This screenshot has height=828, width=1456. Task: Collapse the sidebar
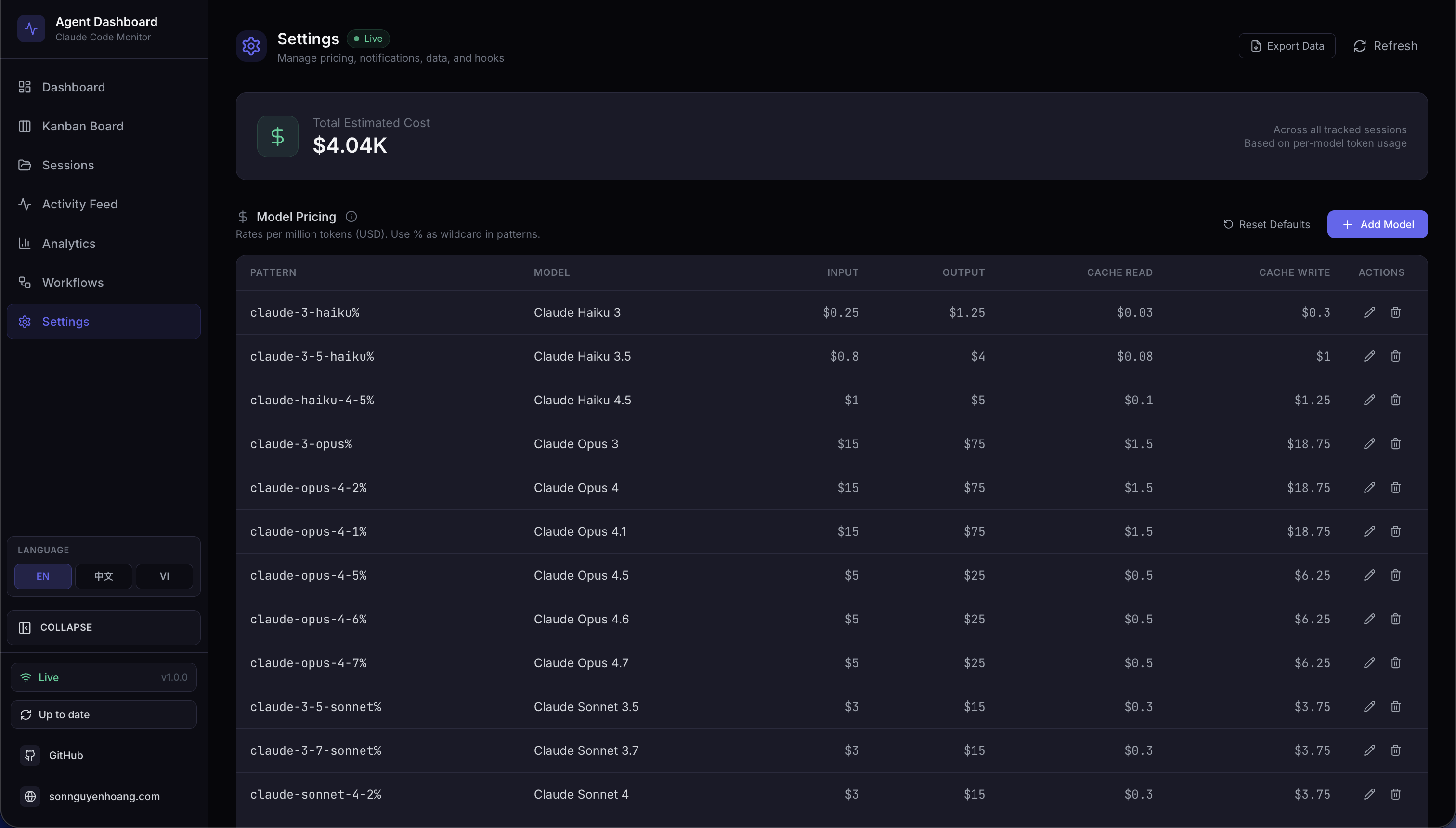[x=104, y=627]
